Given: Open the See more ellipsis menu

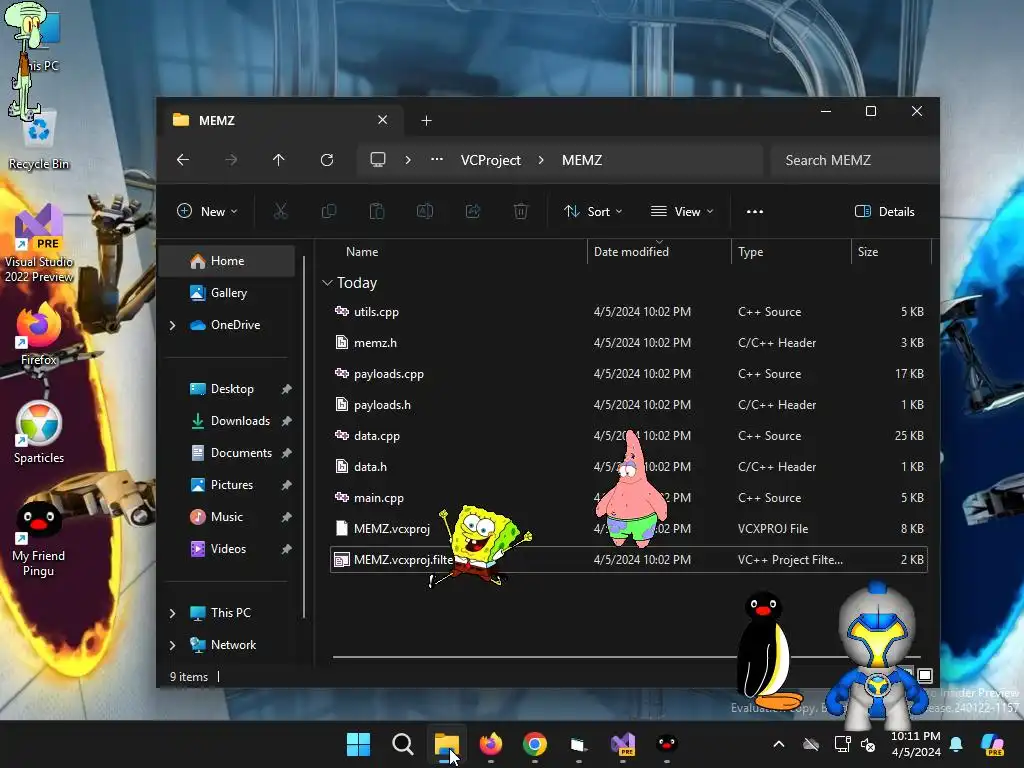Looking at the screenshot, I should (755, 211).
